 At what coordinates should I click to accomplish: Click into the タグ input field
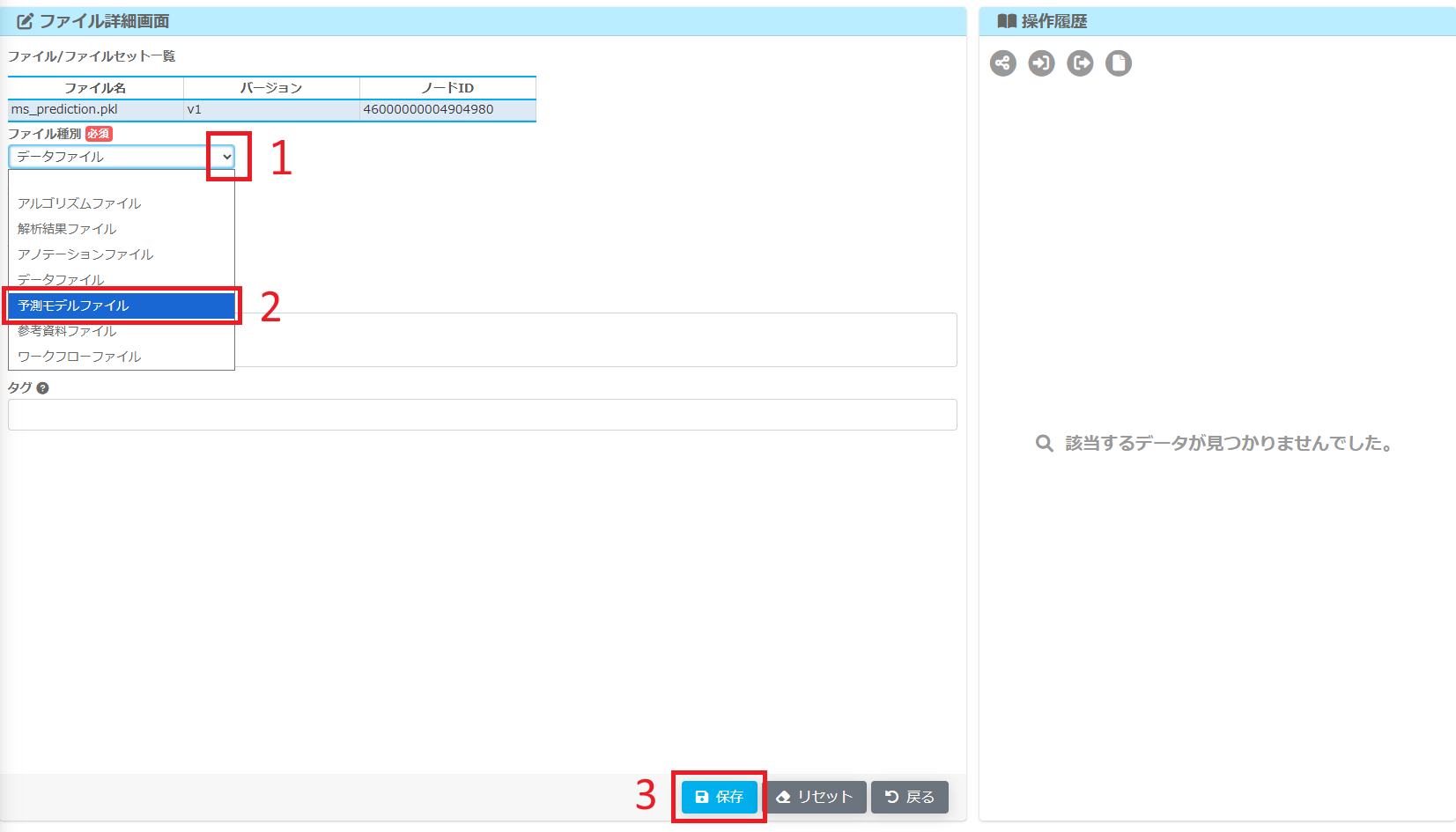point(482,415)
